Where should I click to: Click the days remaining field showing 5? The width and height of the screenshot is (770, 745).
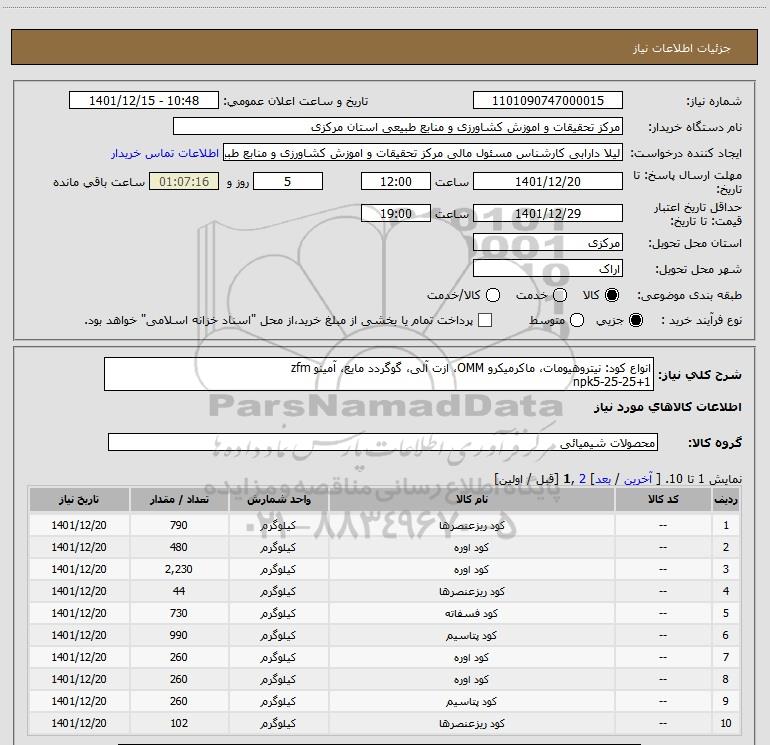[x=288, y=181]
